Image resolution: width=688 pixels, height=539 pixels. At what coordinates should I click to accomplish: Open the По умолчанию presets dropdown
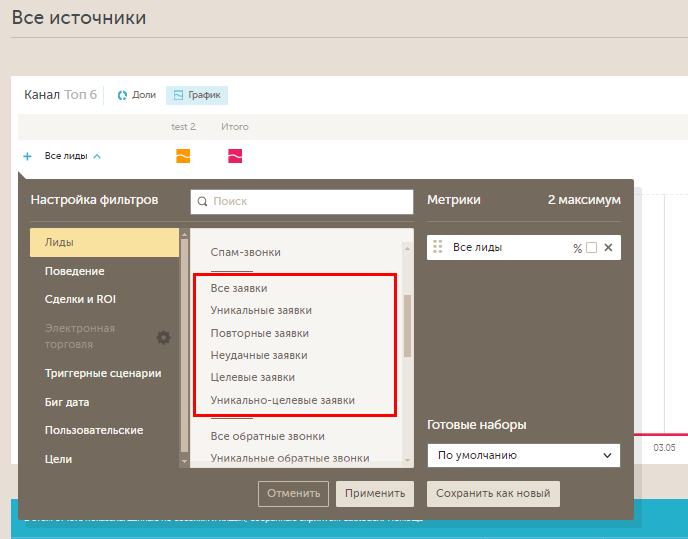(523, 455)
